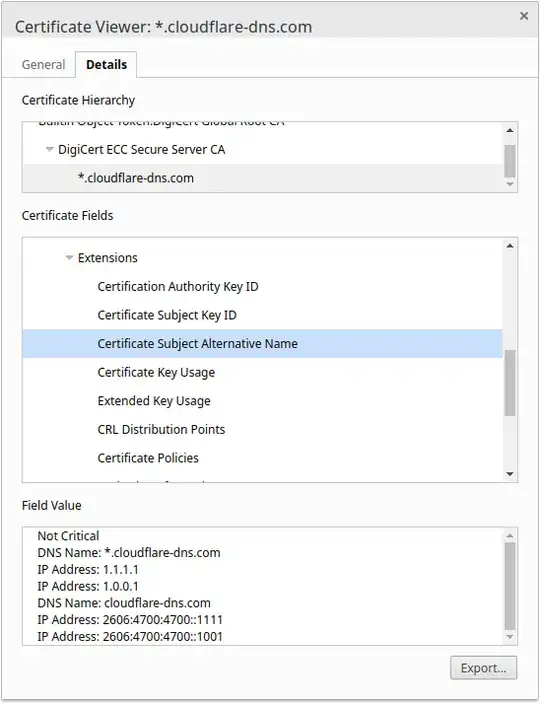
Task: Click Field Value scroll down arrow
Action: pyautogui.click(x=509, y=637)
